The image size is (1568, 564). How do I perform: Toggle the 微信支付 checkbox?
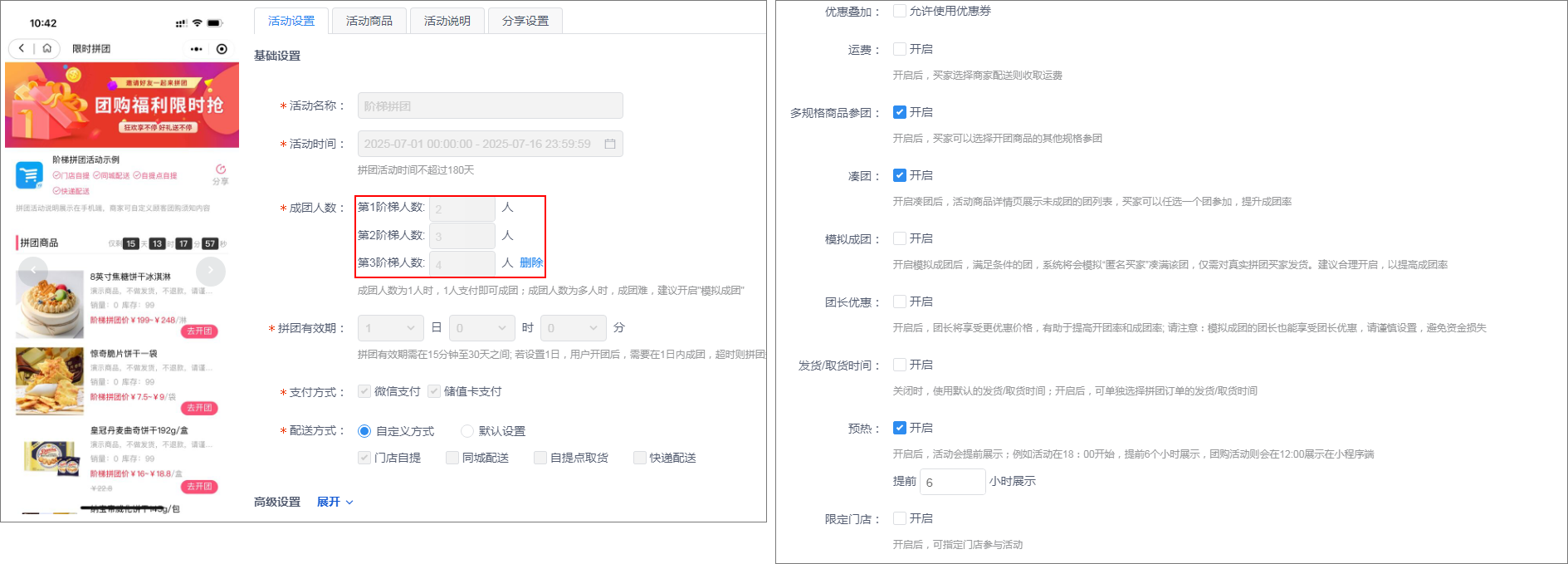[x=364, y=391]
